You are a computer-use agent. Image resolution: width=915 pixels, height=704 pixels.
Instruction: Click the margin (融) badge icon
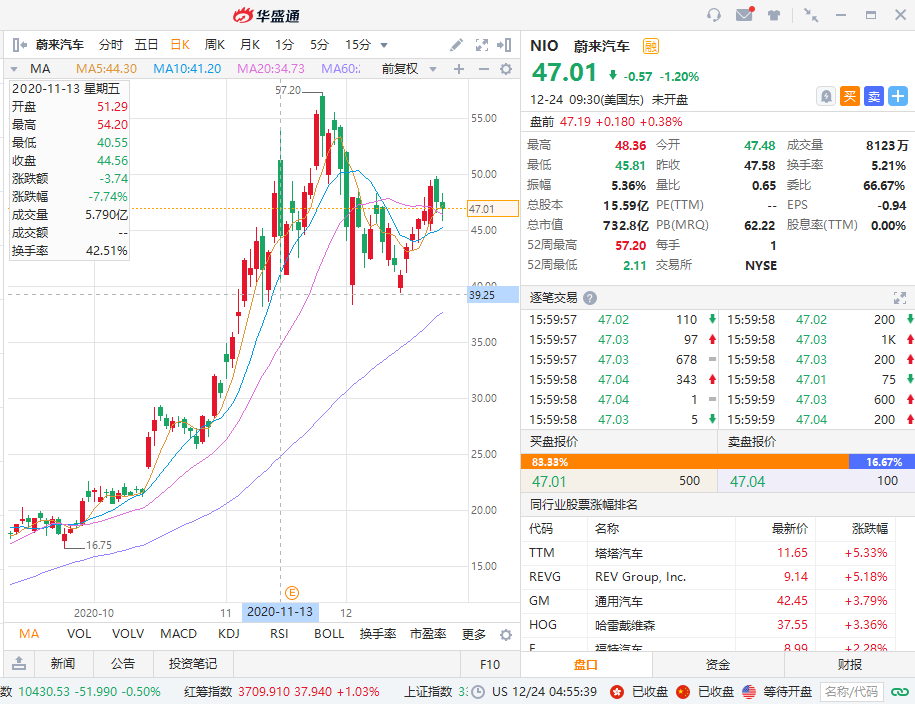point(651,46)
